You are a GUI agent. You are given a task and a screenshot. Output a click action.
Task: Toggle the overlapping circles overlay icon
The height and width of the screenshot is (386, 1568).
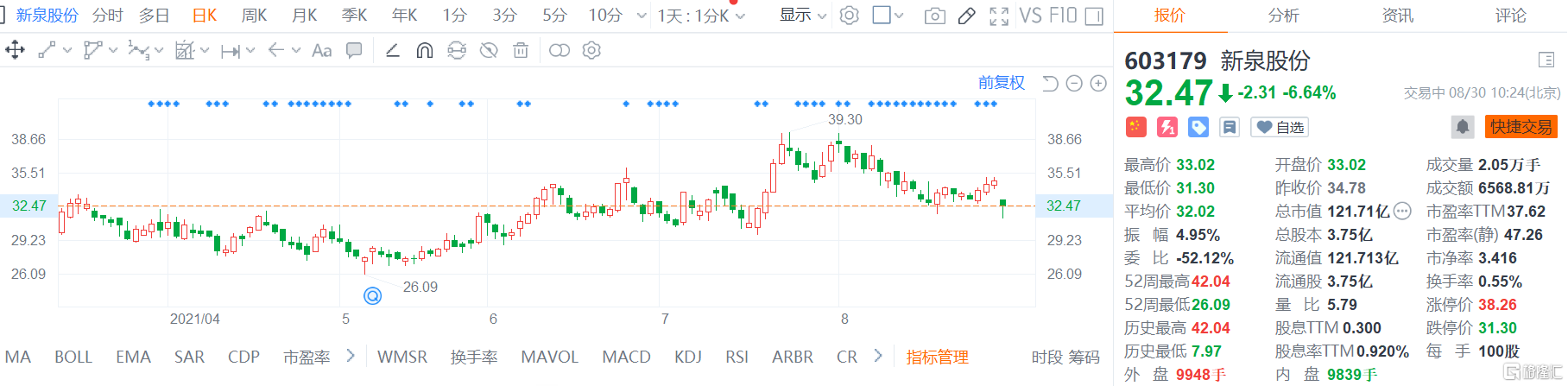click(560, 50)
